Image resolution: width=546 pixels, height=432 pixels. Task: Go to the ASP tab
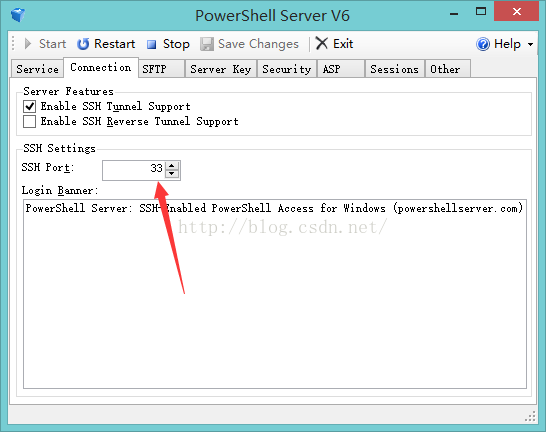341,69
